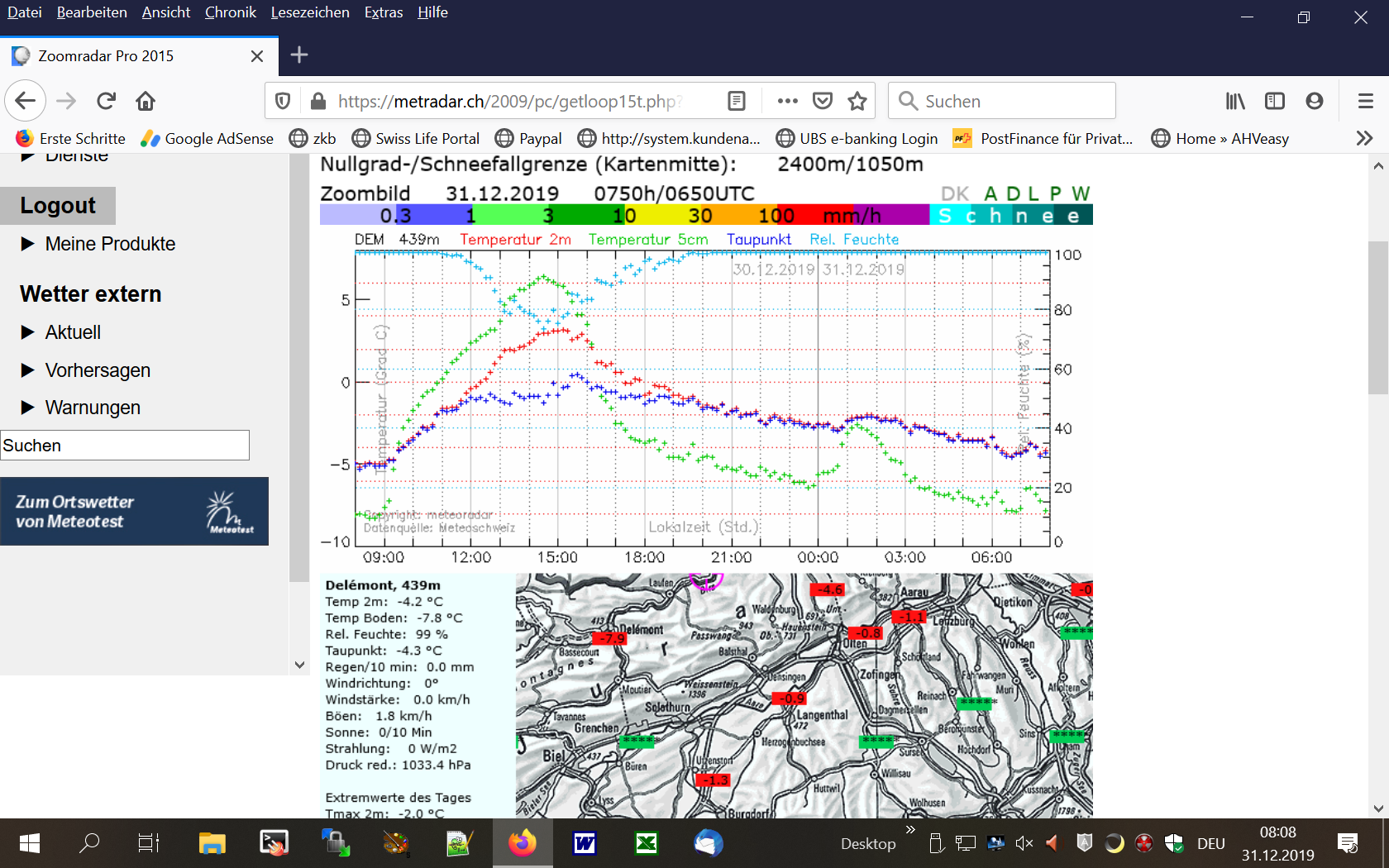The height and width of the screenshot is (868, 1389).
Task: Go to the Firefox home page icon
Action: (x=146, y=101)
